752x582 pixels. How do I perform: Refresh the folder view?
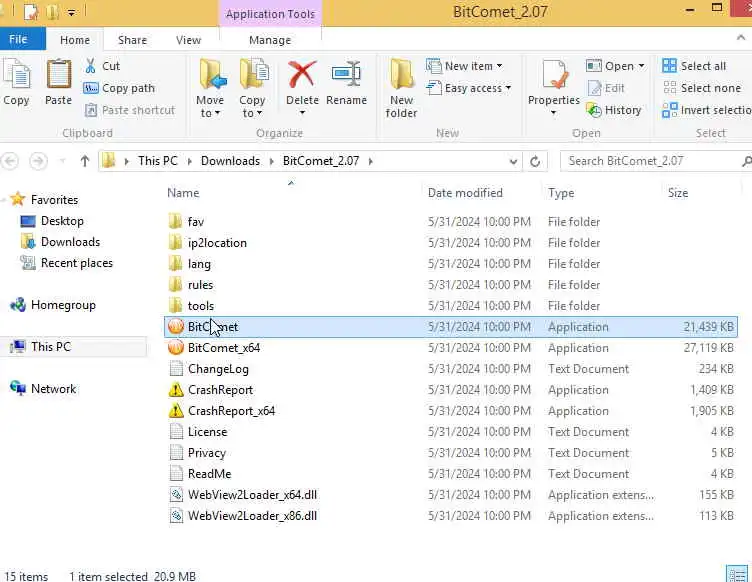[x=535, y=162]
